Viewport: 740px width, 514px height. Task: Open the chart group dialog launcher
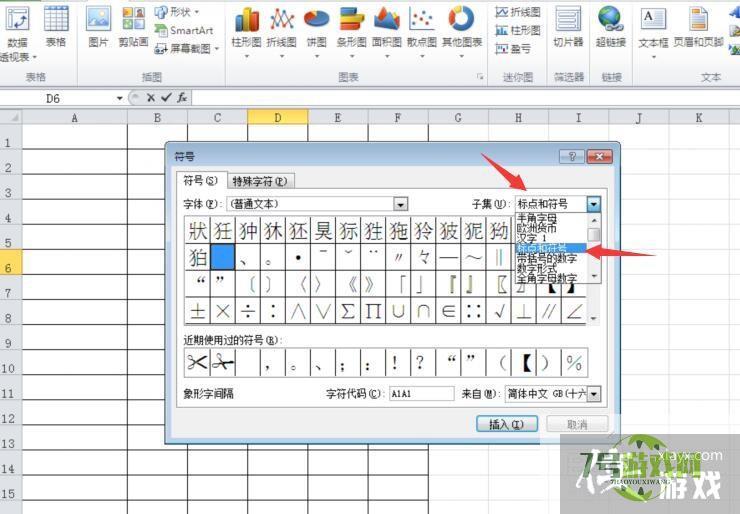coord(480,76)
